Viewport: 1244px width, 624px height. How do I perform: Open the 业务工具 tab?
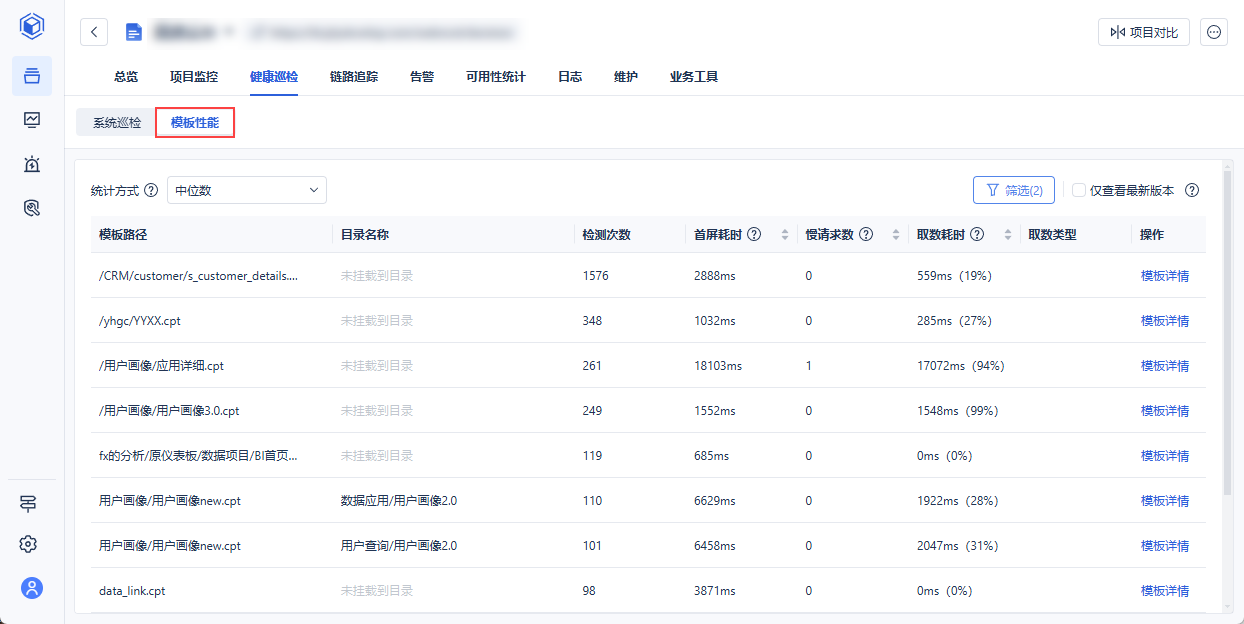[x=694, y=77]
